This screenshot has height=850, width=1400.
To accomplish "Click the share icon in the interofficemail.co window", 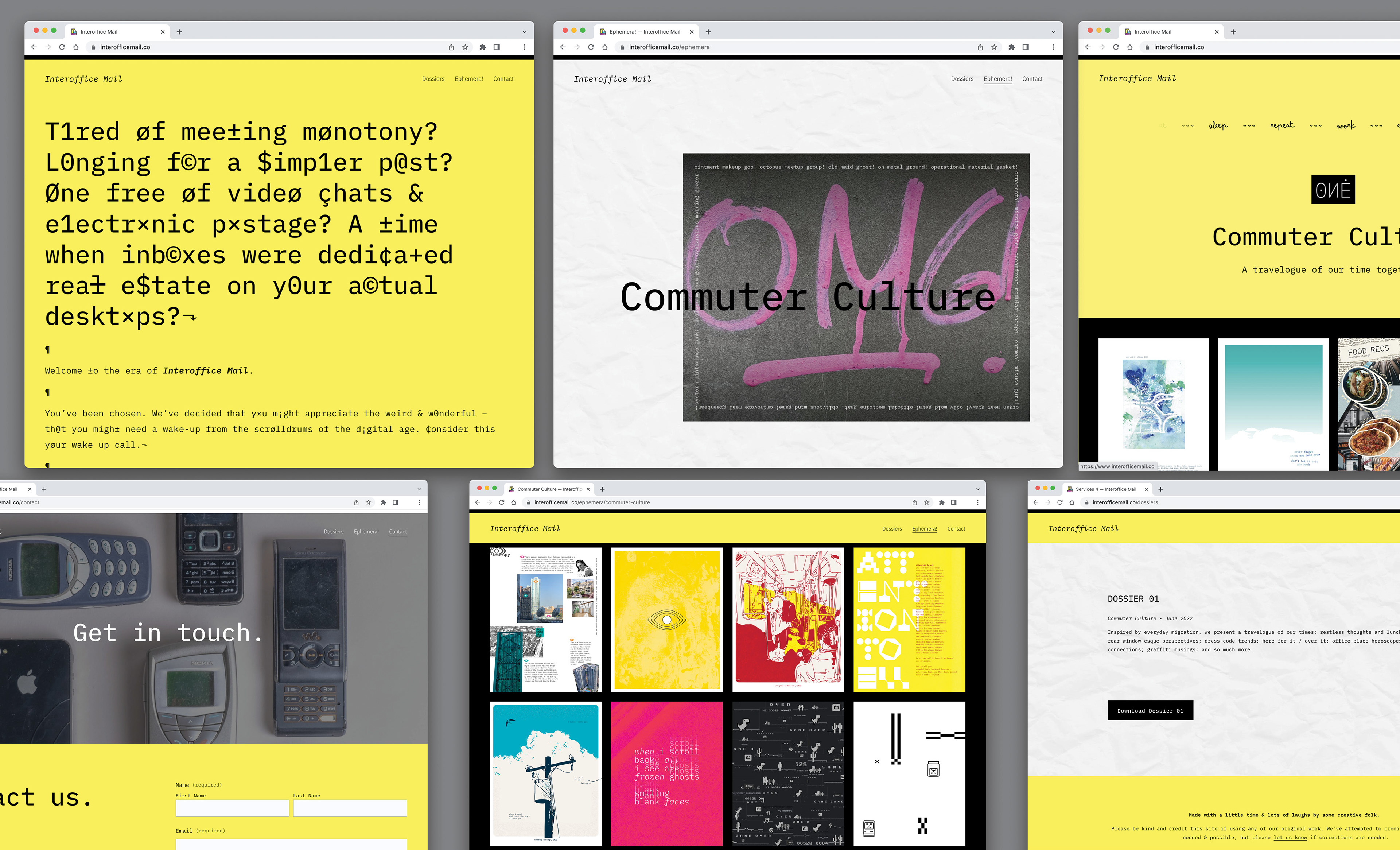I will 451,47.
